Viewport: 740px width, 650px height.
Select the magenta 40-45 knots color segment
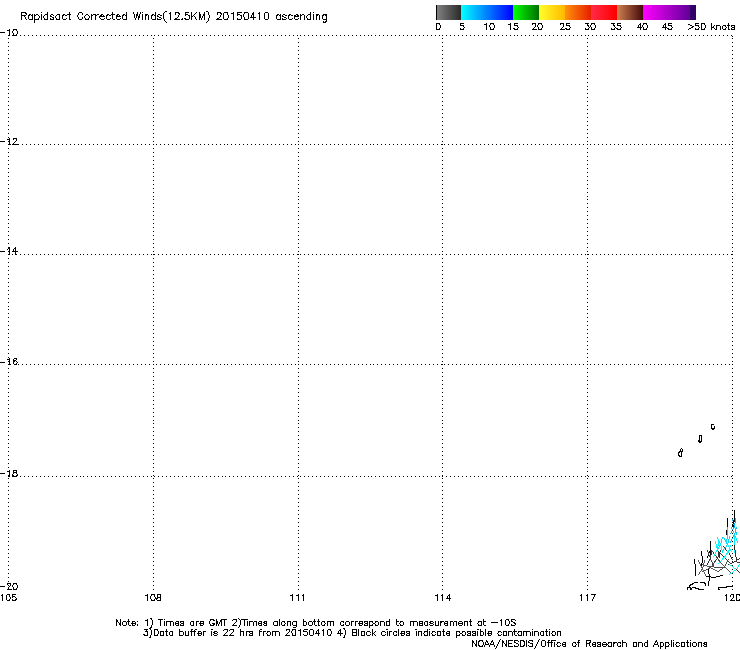pyautogui.click(x=656, y=12)
